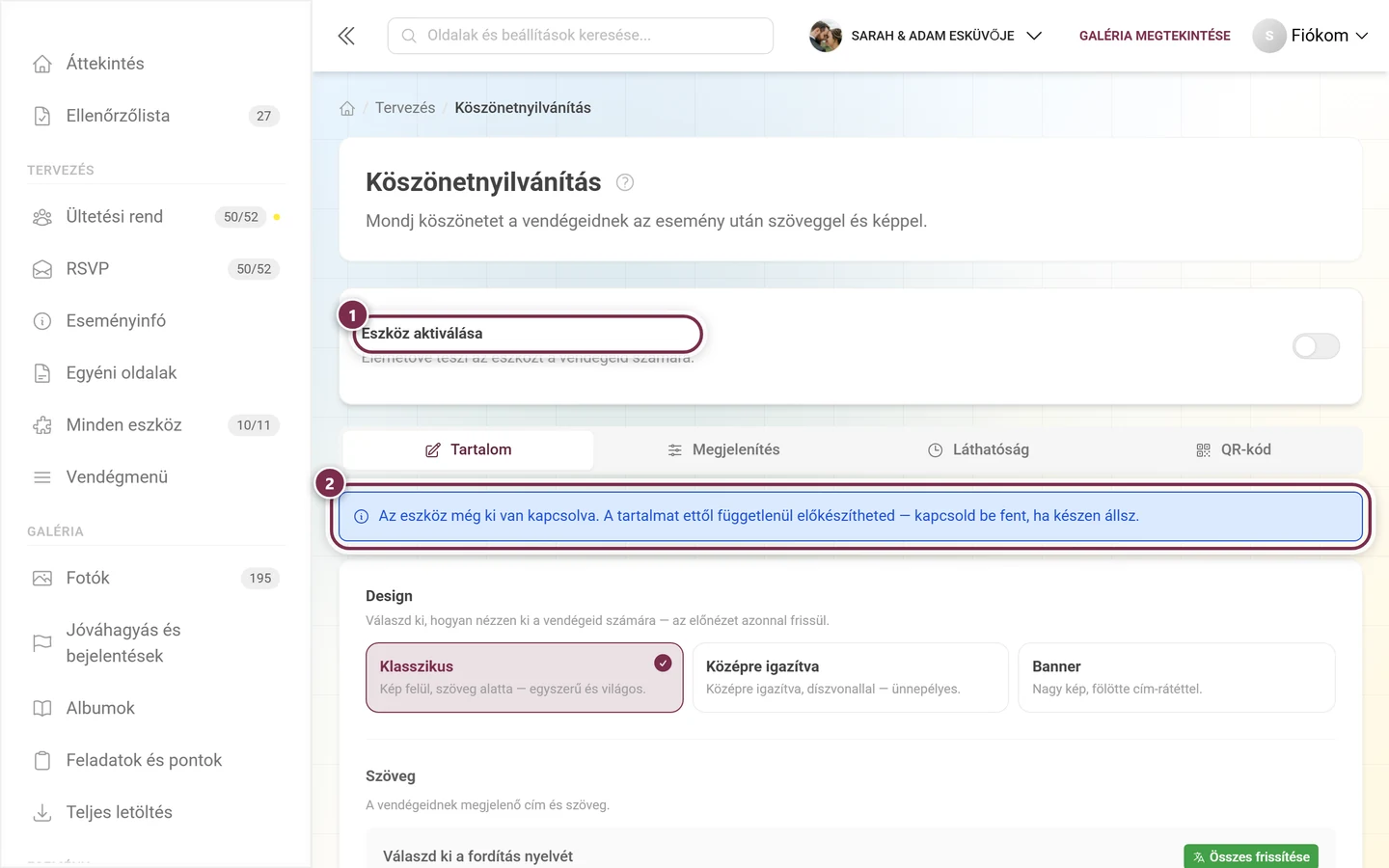Select the Középre igazítva design option

(x=851, y=678)
